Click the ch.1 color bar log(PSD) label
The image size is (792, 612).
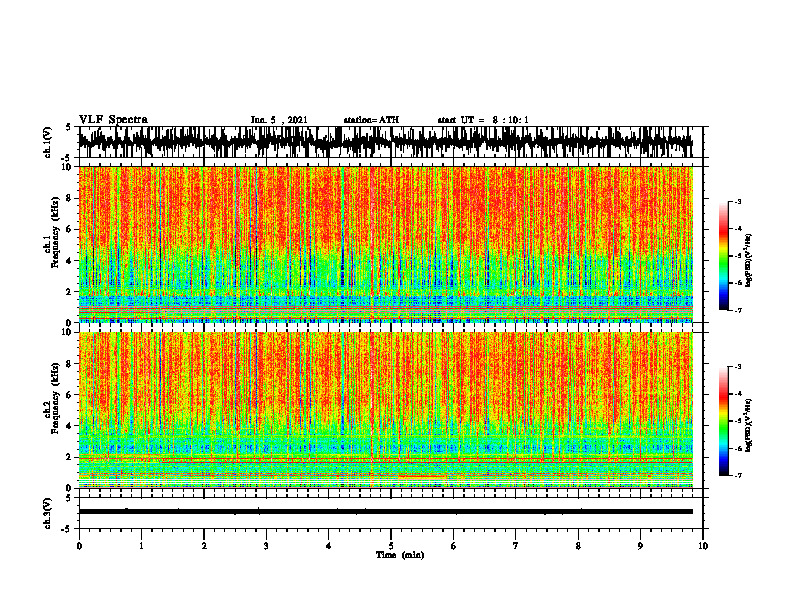point(749,260)
